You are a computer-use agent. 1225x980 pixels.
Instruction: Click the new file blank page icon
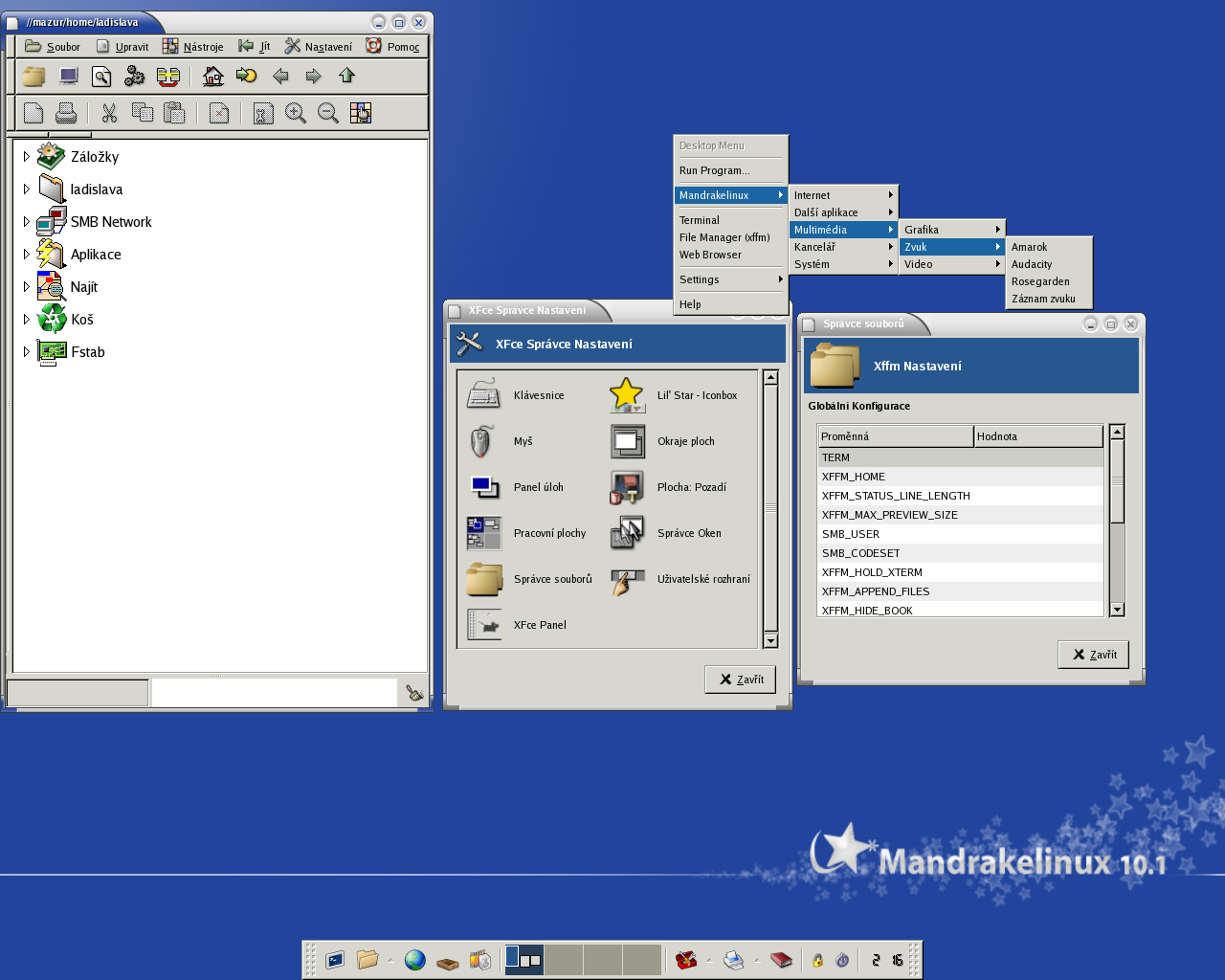tap(33, 113)
